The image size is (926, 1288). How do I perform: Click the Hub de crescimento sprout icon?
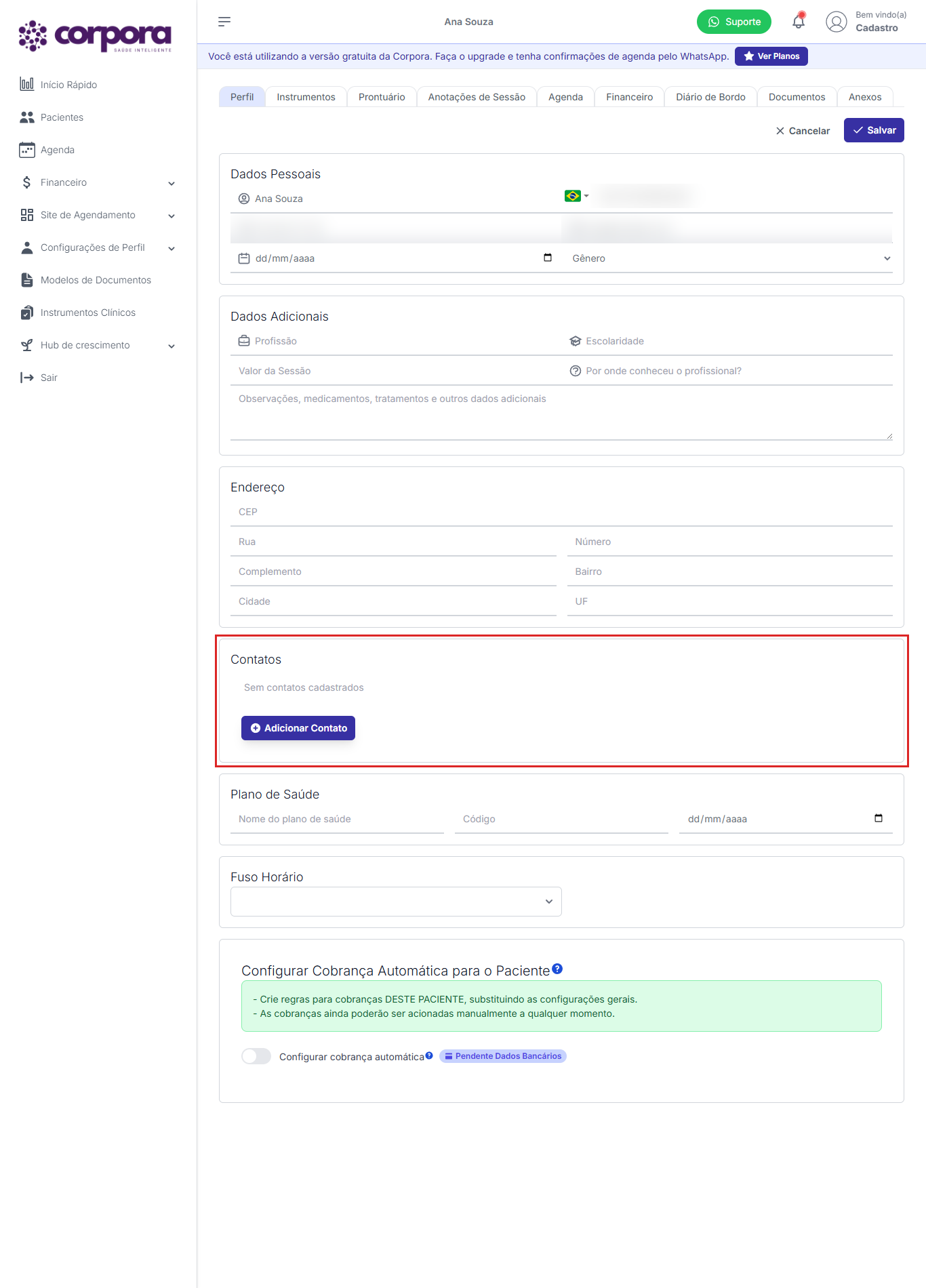(26, 345)
